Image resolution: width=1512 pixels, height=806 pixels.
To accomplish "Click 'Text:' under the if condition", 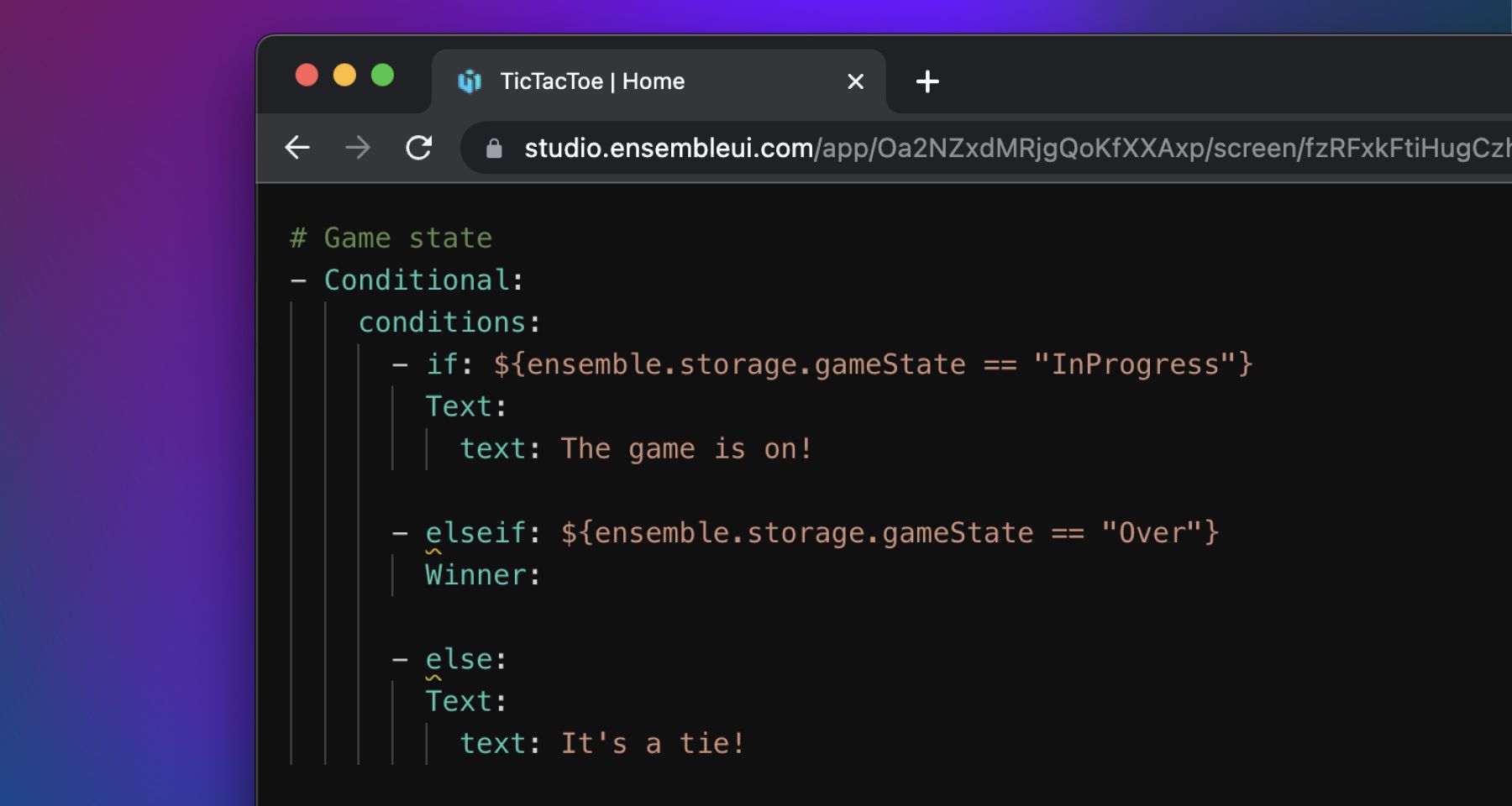I will (466, 406).
